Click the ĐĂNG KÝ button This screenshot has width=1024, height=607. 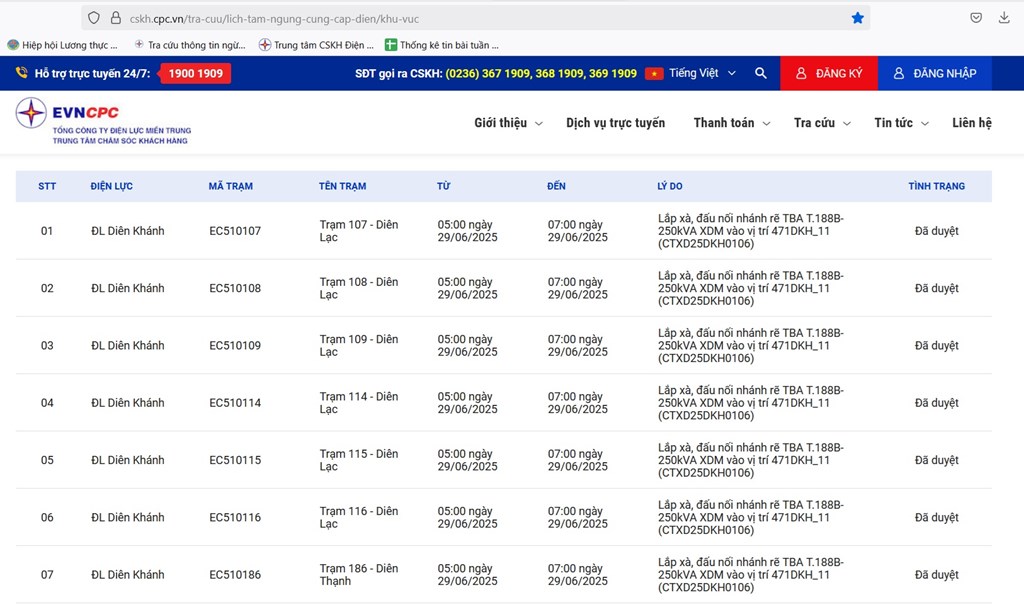click(828, 73)
